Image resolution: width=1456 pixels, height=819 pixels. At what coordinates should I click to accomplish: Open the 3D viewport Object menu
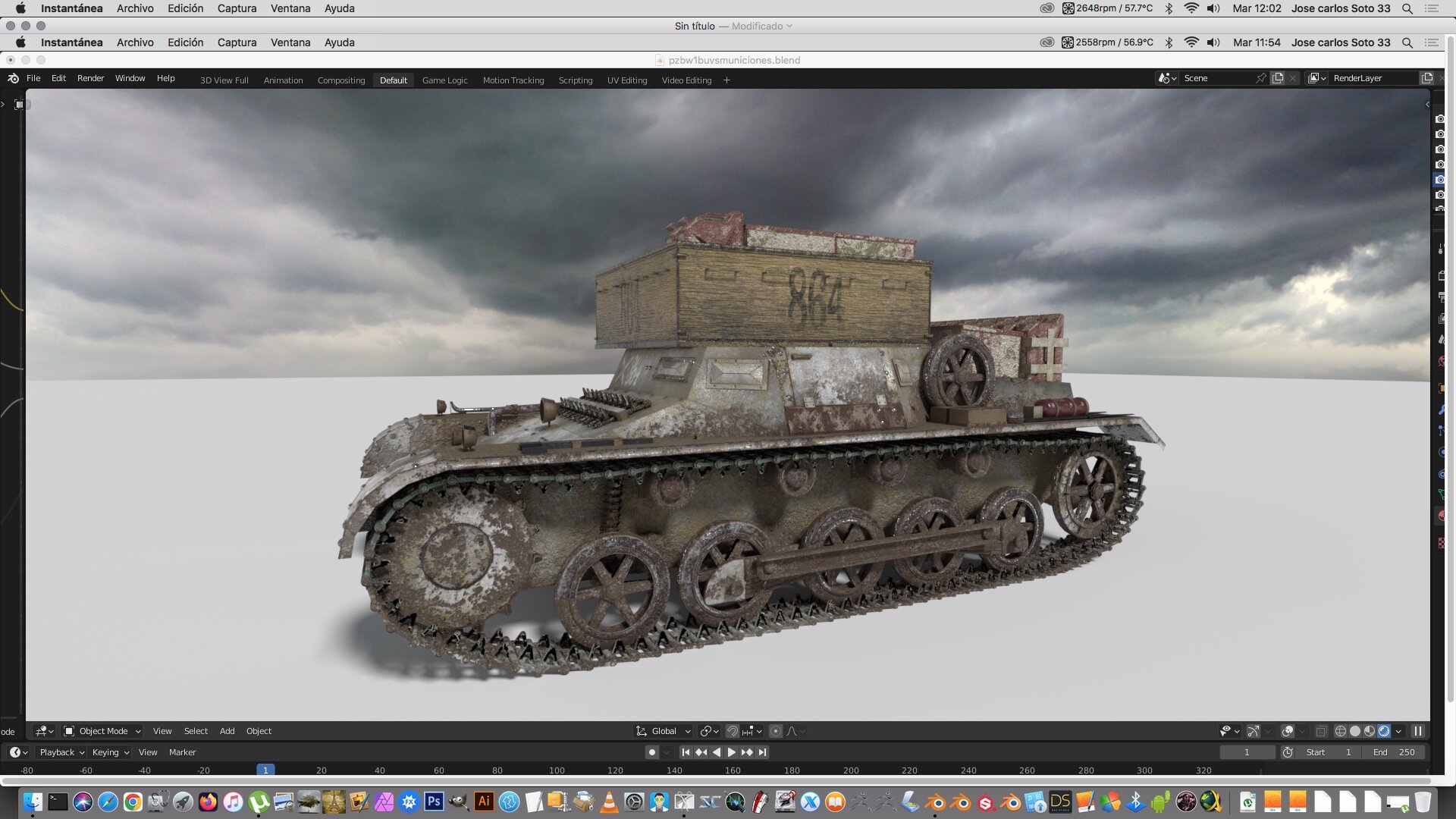[x=259, y=731]
